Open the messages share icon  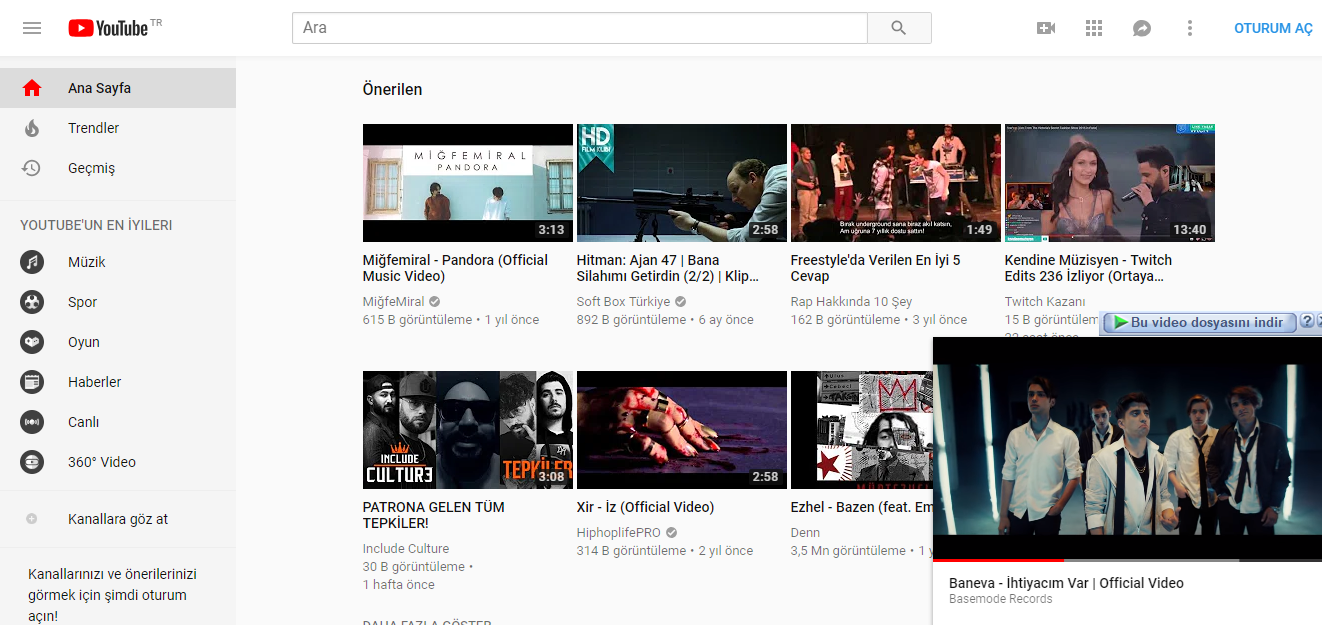click(1142, 28)
